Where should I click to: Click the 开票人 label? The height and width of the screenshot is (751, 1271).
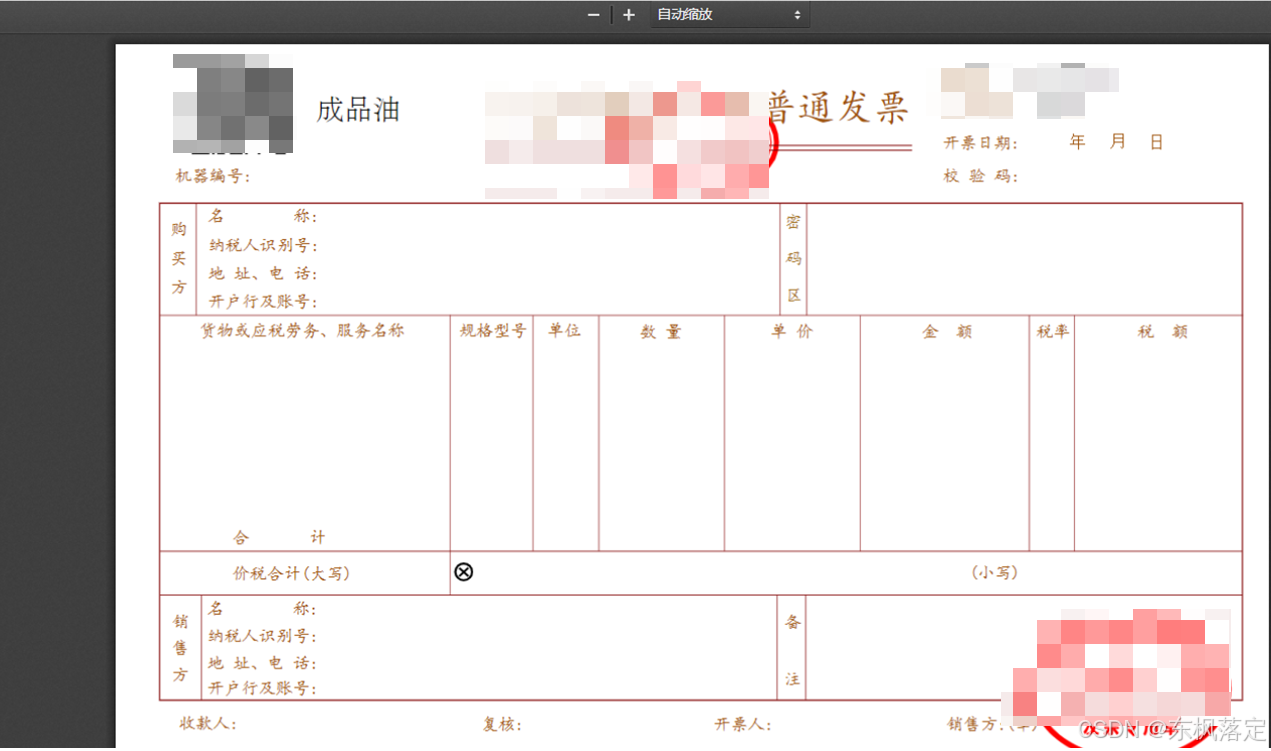tap(742, 724)
